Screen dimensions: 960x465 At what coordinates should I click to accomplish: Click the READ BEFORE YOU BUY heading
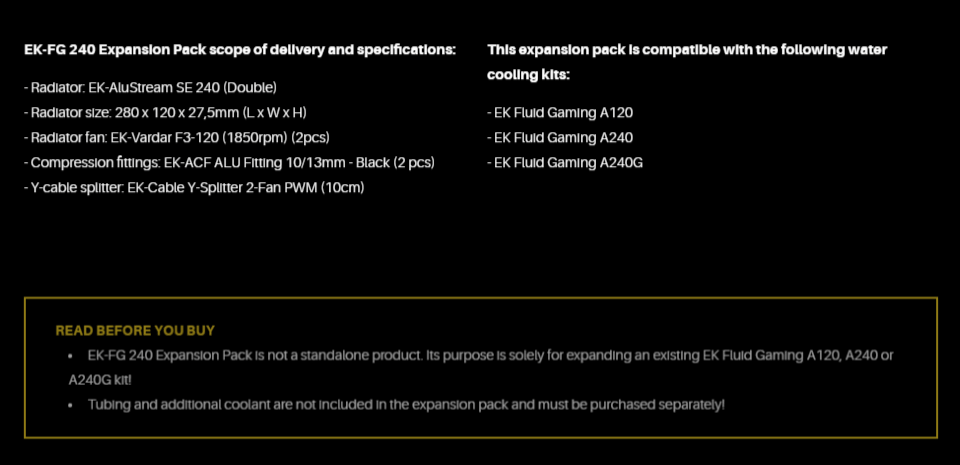coord(135,330)
